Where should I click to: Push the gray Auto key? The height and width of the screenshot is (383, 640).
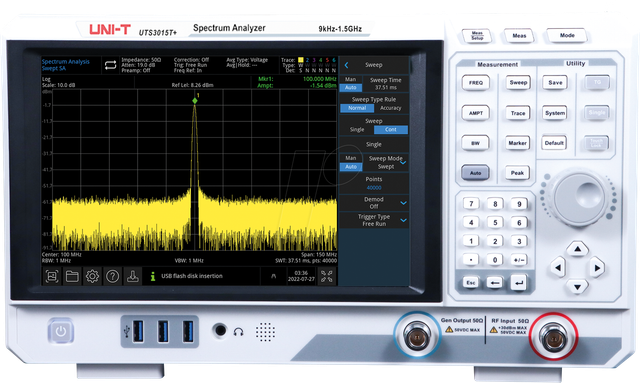point(476,173)
